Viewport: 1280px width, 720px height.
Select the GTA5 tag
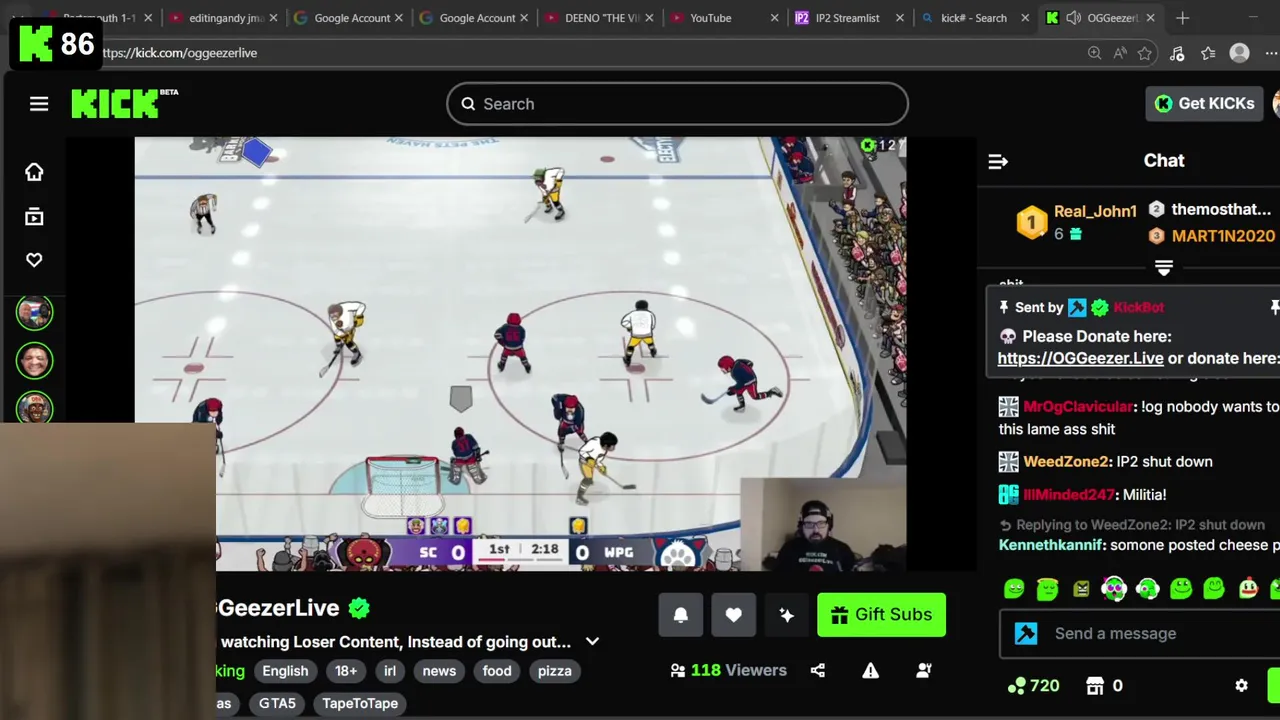pyautogui.click(x=277, y=703)
